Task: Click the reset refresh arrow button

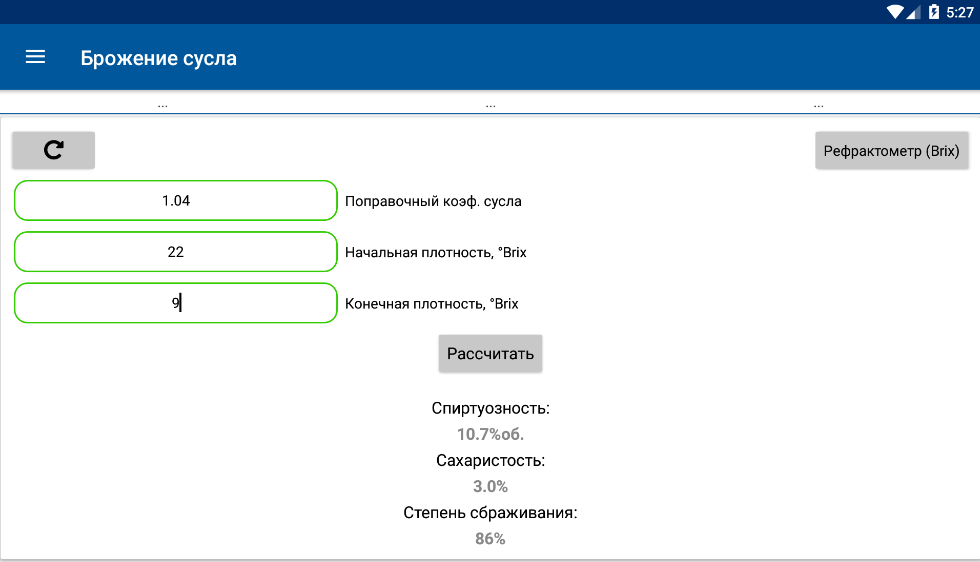Action: coord(53,150)
